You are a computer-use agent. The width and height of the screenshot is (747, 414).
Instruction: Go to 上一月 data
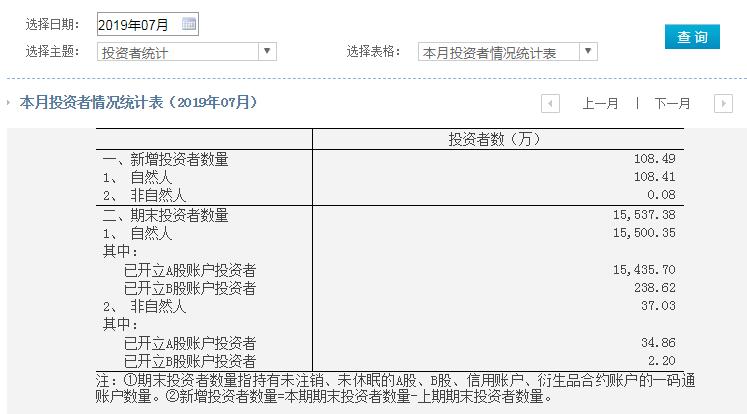[601, 103]
